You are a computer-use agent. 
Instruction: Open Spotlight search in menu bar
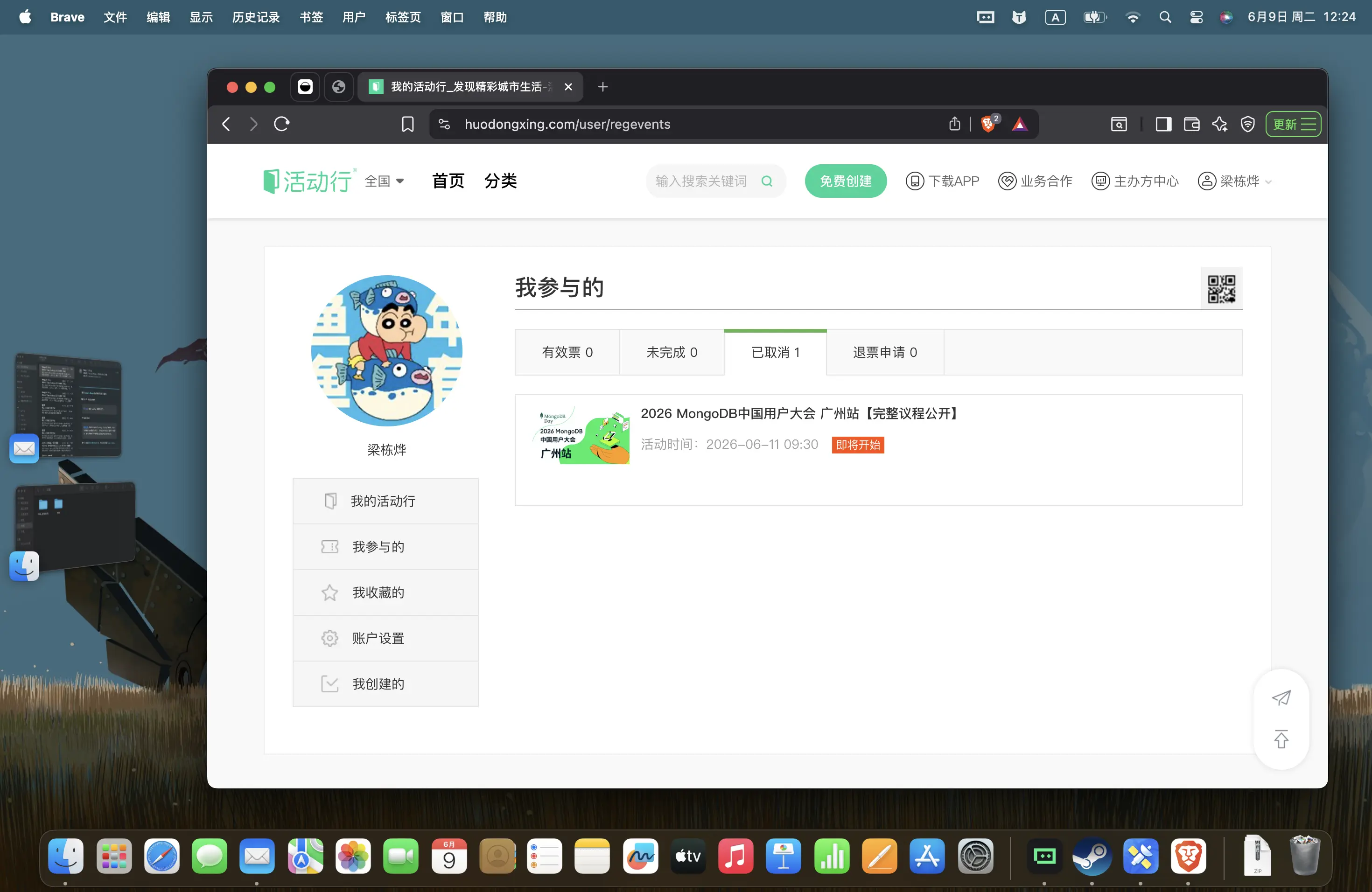(x=1165, y=17)
